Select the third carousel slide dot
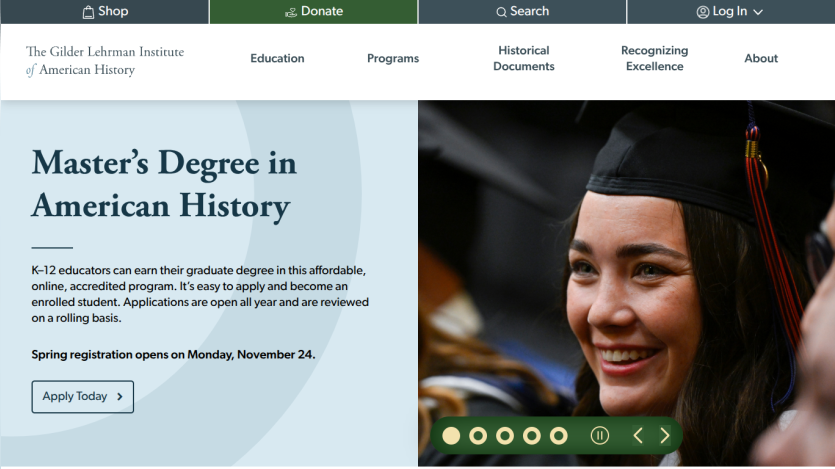Screen dimensions: 835x469 [505, 436]
